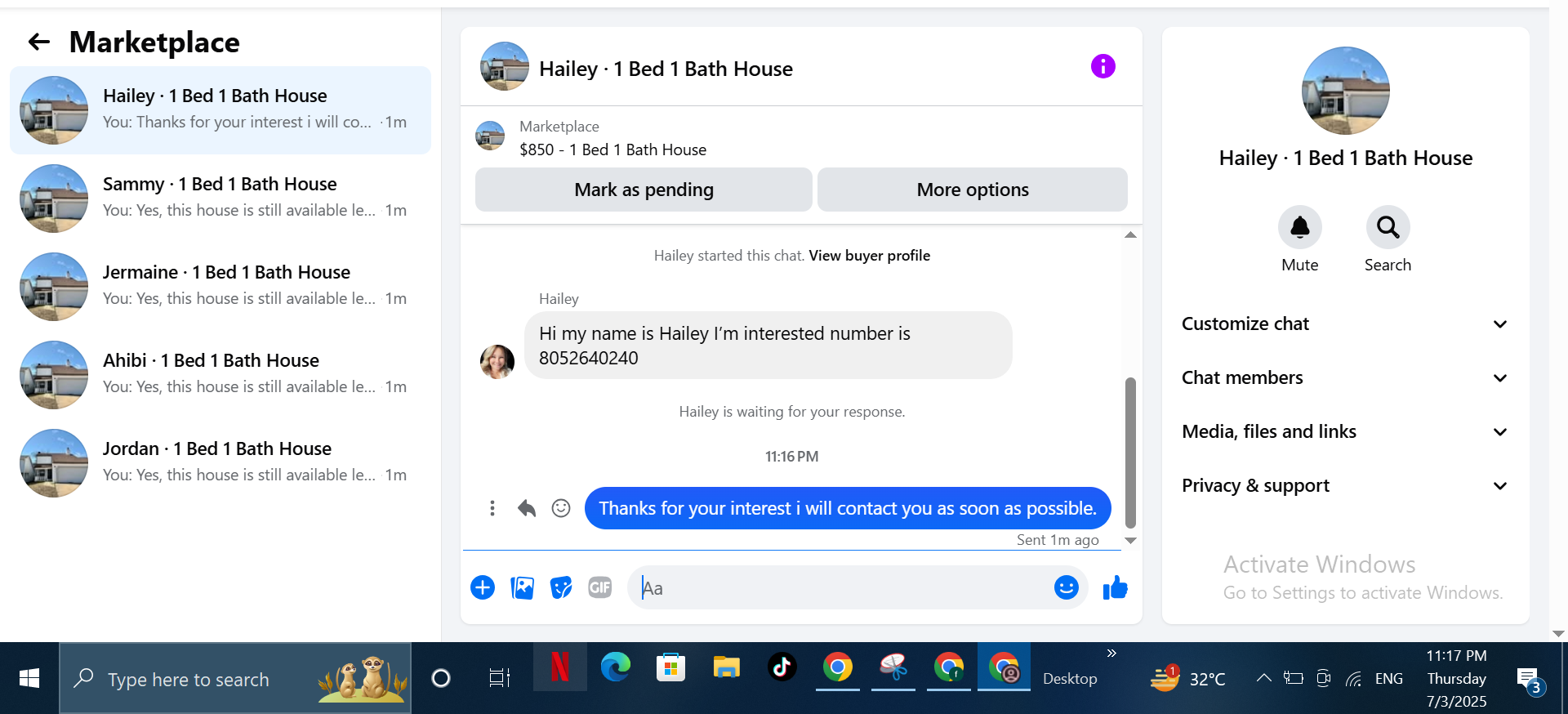This screenshot has height=714, width=1568.
Task: Open three-dot menu beside sent message
Action: tap(492, 508)
